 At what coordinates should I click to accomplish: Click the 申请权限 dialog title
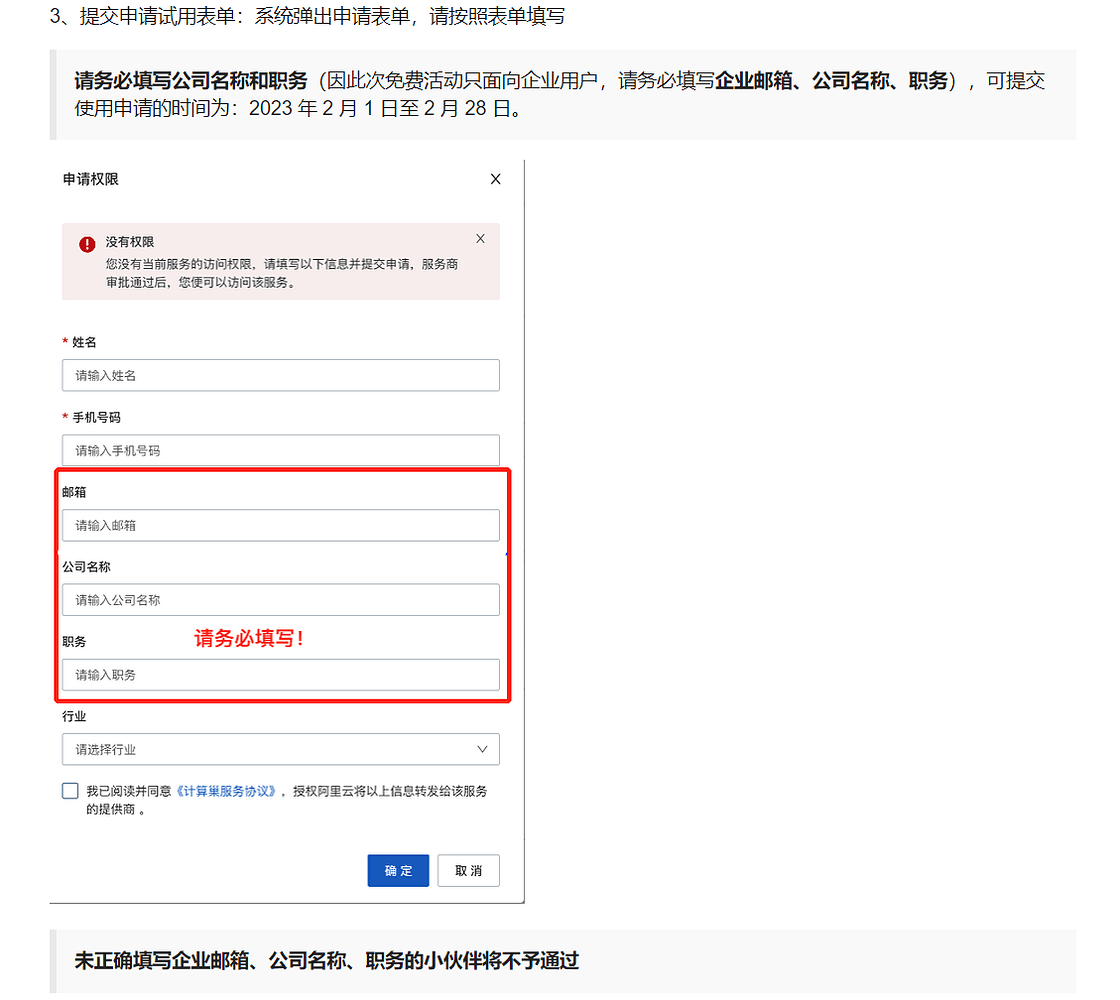[91, 180]
